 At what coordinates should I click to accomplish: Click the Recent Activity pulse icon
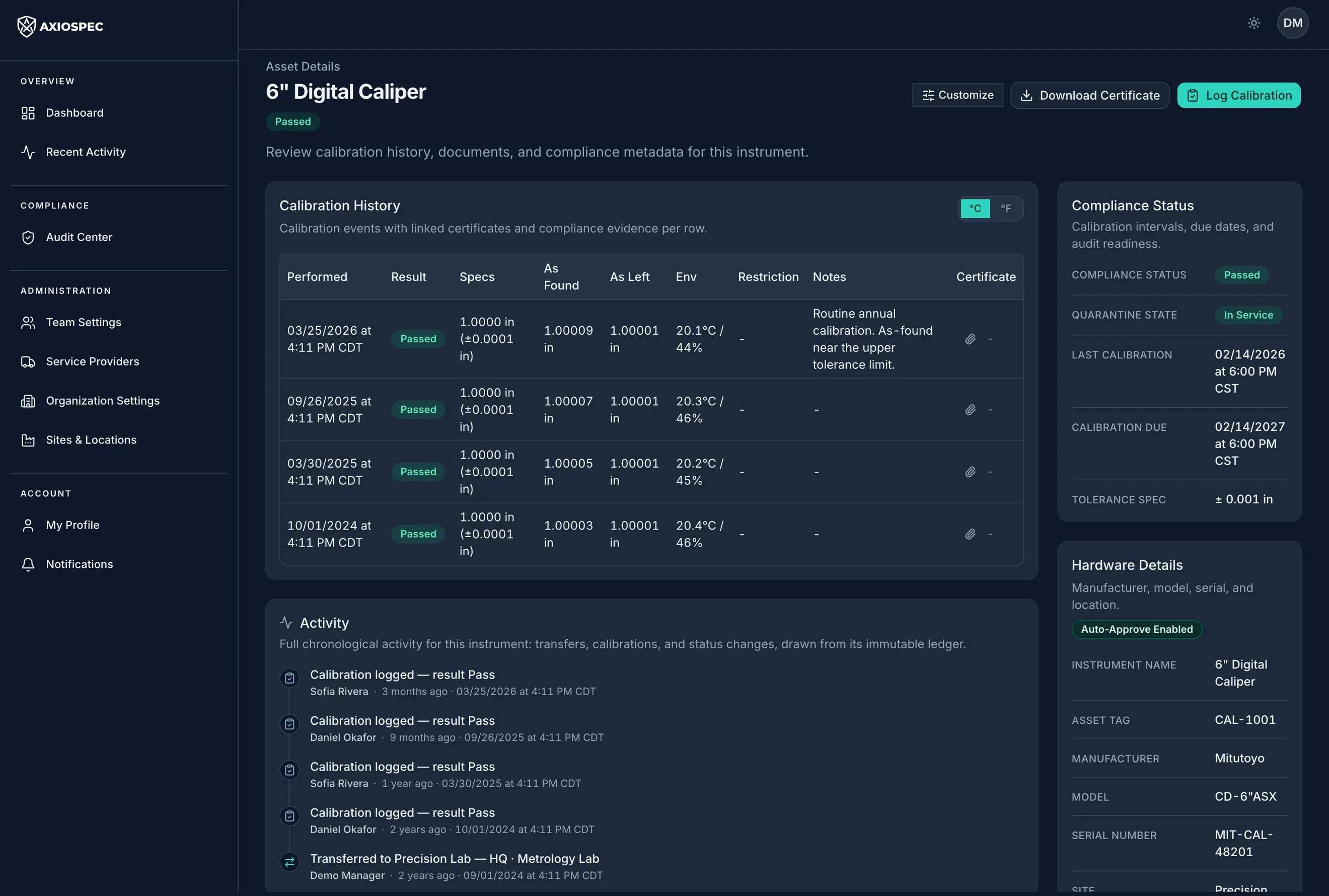[x=28, y=152]
